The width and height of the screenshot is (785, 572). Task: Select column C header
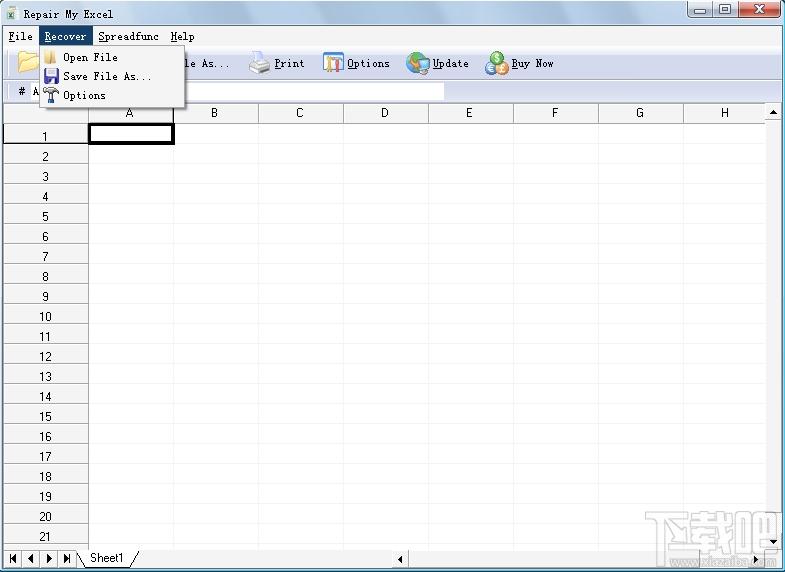[x=301, y=113]
